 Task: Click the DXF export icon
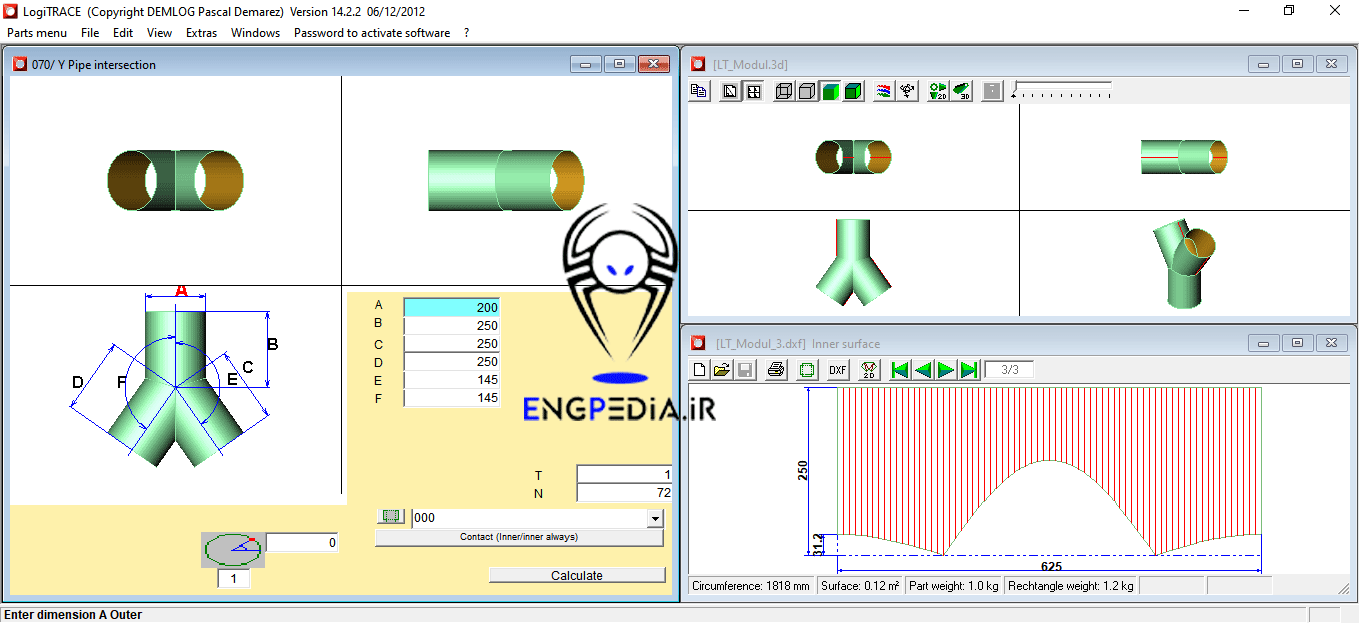838,370
